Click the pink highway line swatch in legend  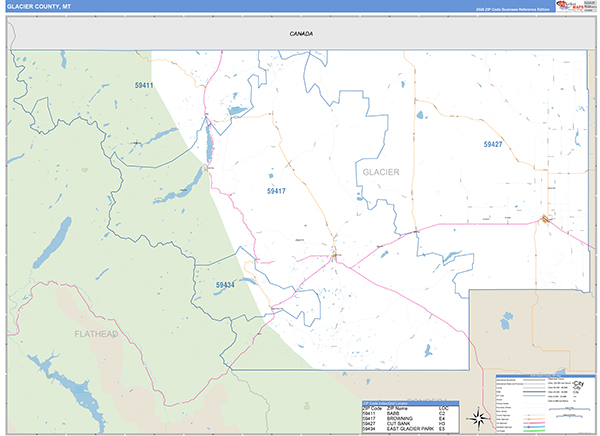pos(534,423)
